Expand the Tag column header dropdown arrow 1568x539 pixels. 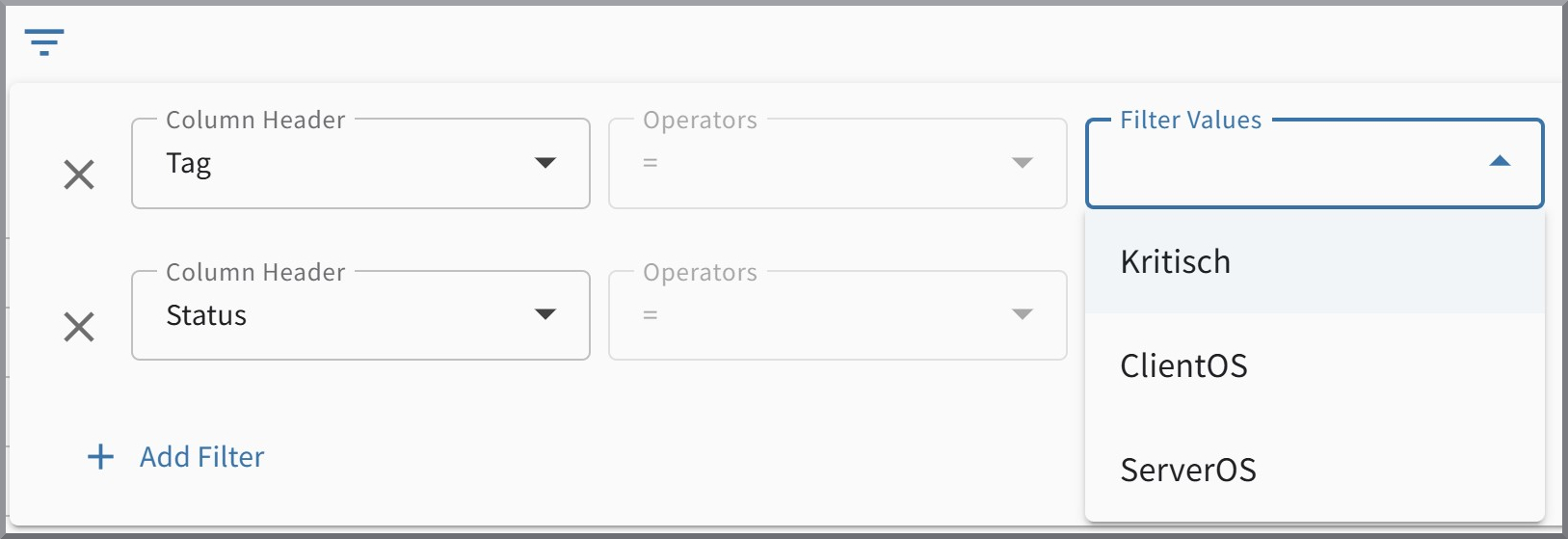point(545,163)
